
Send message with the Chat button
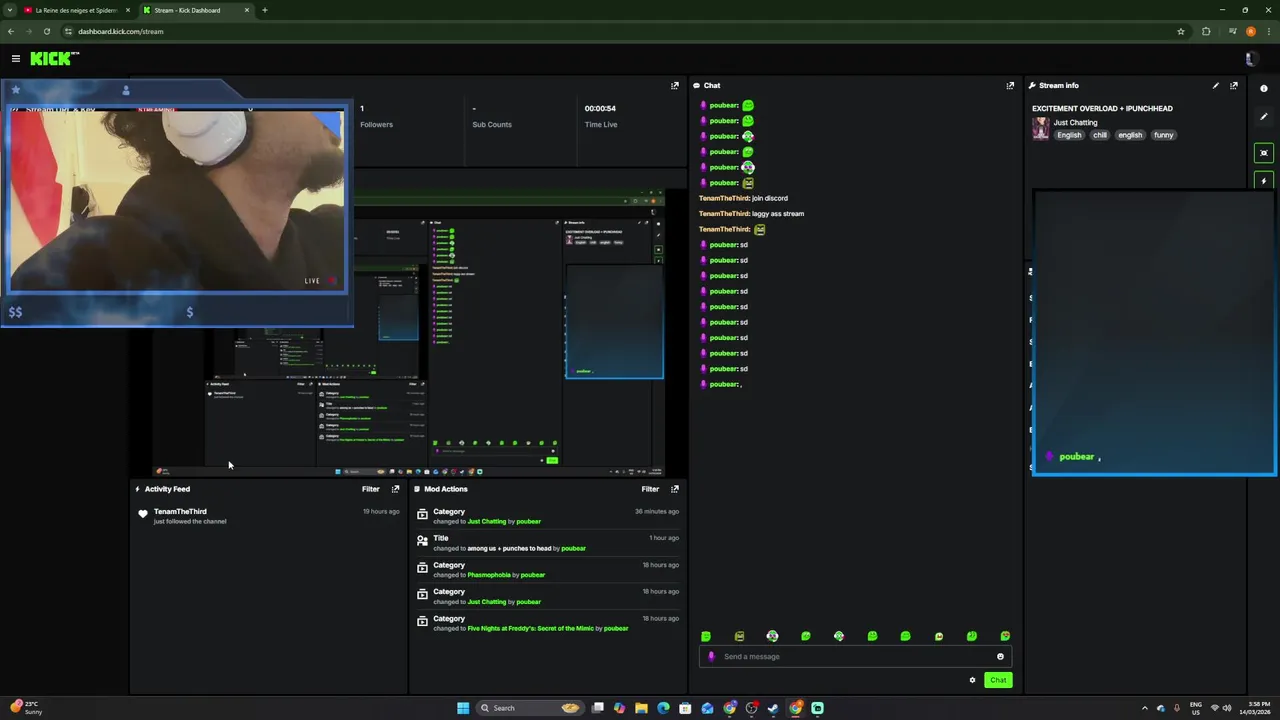998,680
